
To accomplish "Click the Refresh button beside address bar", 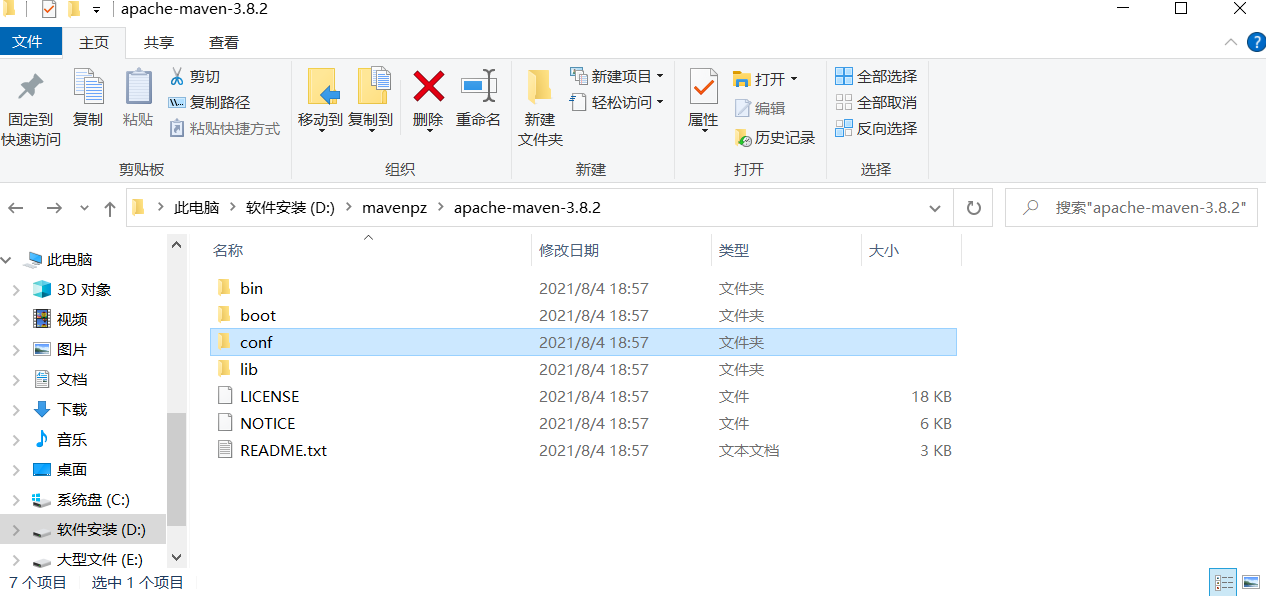I will click(x=973, y=208).
